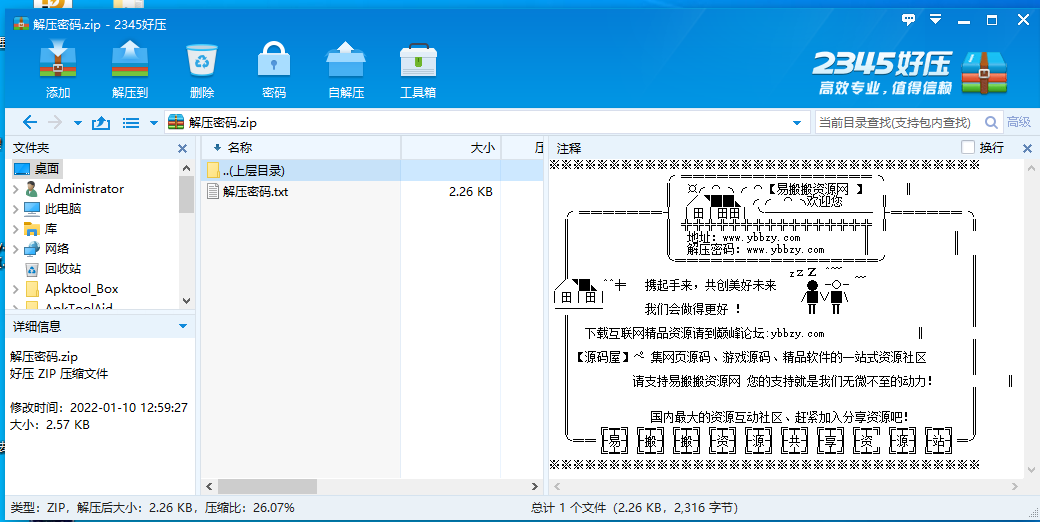Expand the Administrator tree node
Screen dimensions: 1040x522
(16, 189)
